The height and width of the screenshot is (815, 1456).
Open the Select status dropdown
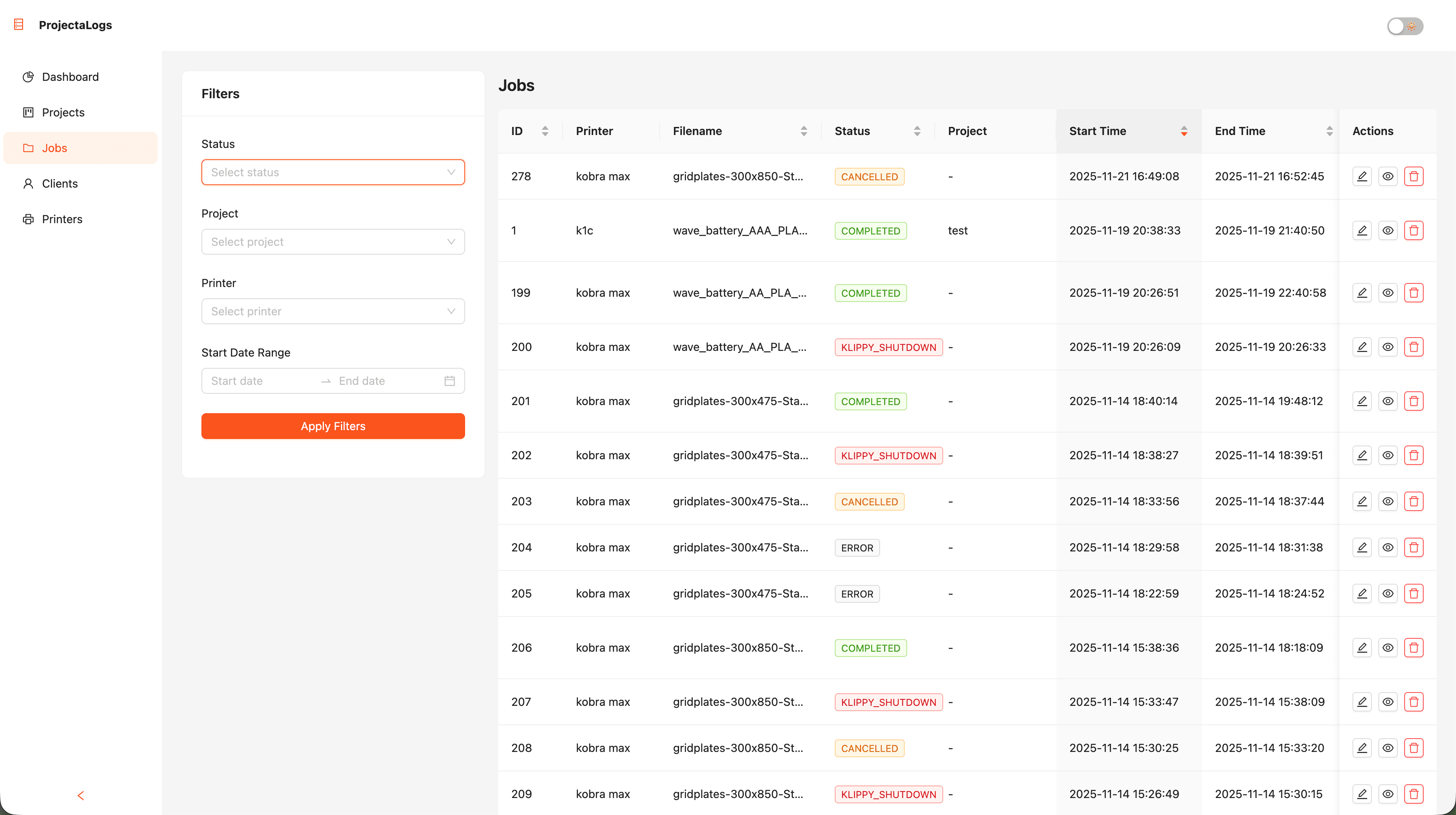pos(333,172)
